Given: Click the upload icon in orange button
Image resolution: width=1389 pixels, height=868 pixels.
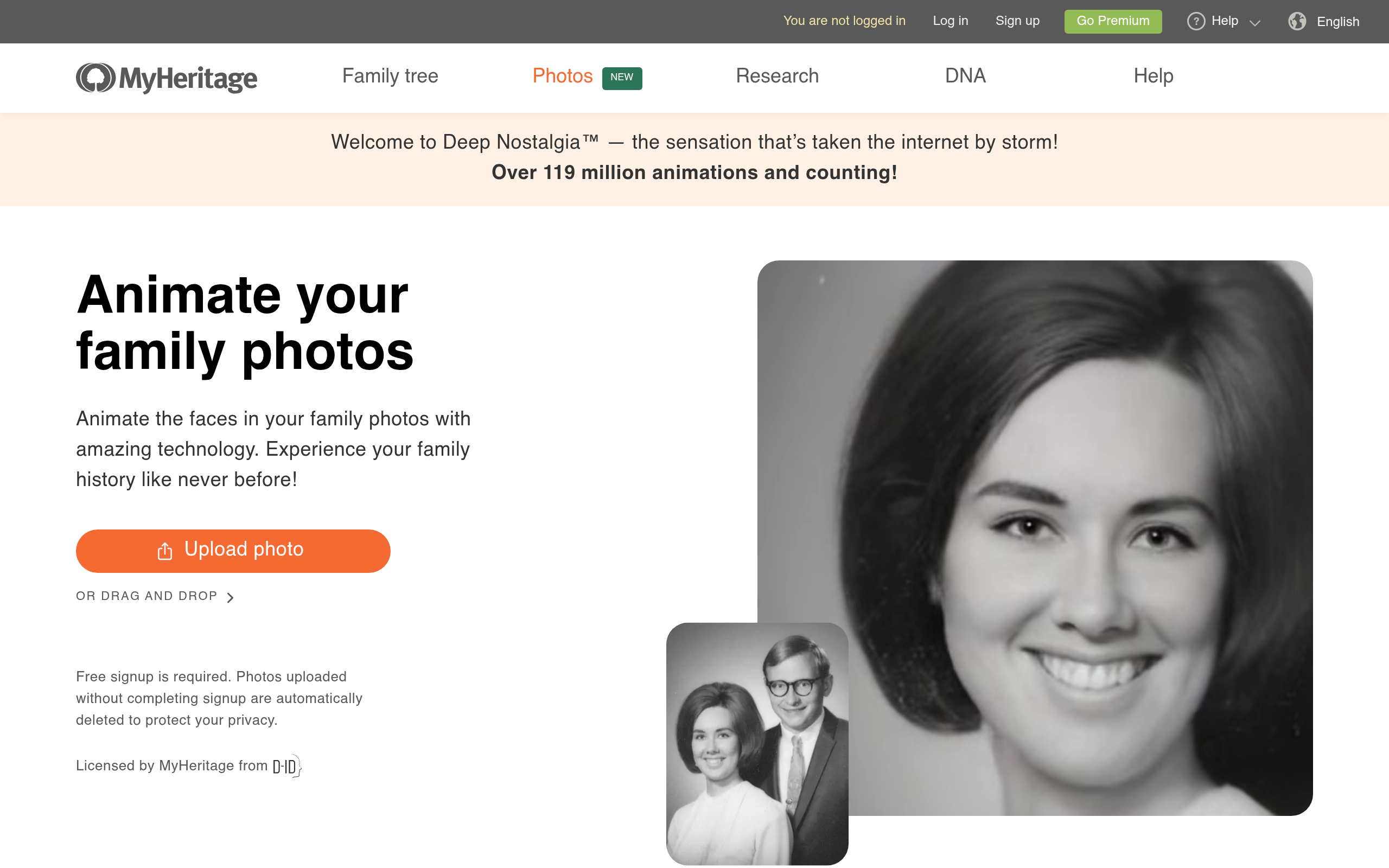Looking at the screenshot, I should 165,551.
